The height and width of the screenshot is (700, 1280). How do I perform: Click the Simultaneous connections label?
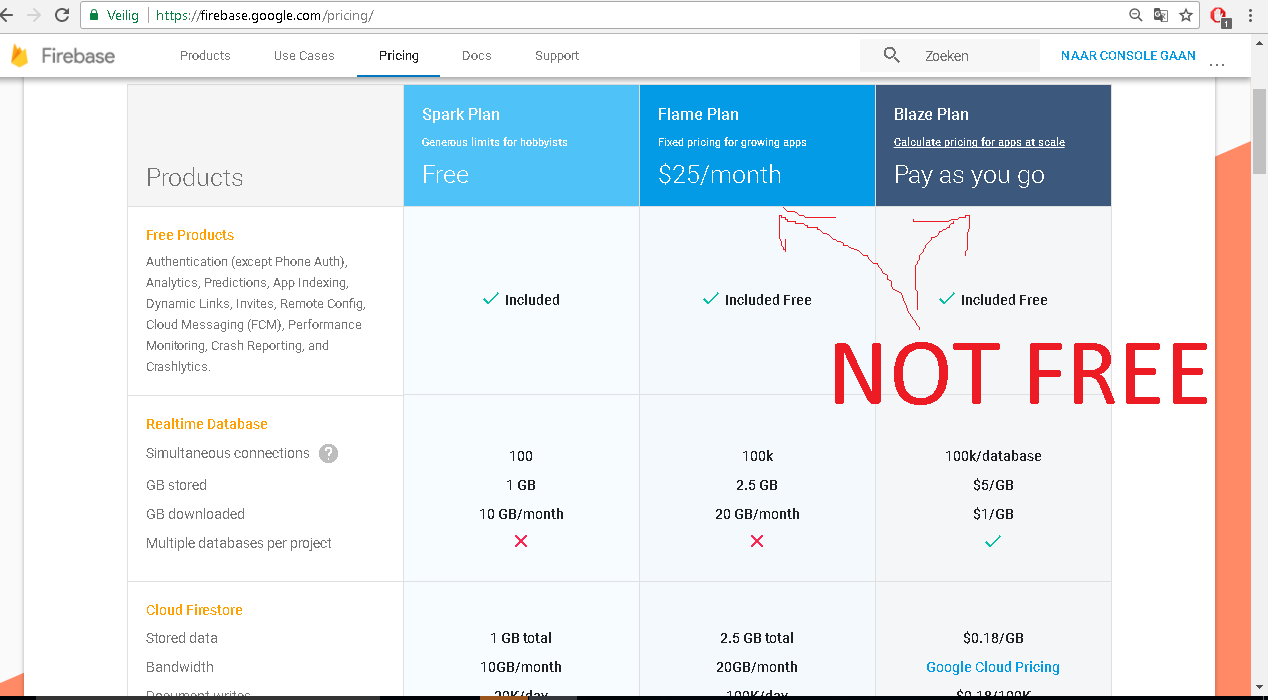tap(228, 453)
